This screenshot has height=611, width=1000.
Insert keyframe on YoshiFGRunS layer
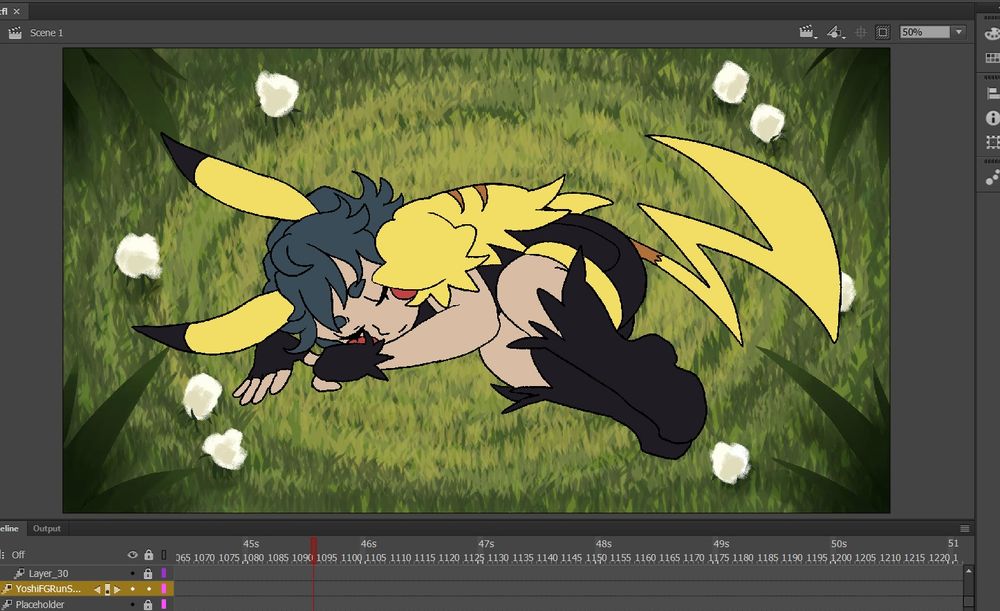click(107, 589)
